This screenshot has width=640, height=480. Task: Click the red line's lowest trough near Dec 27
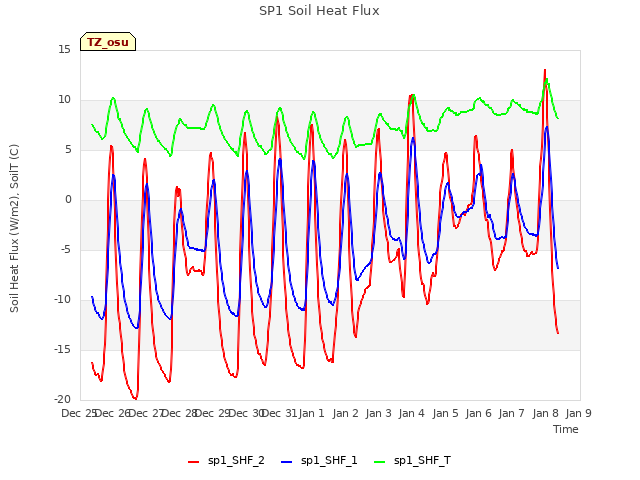point(135,398)
